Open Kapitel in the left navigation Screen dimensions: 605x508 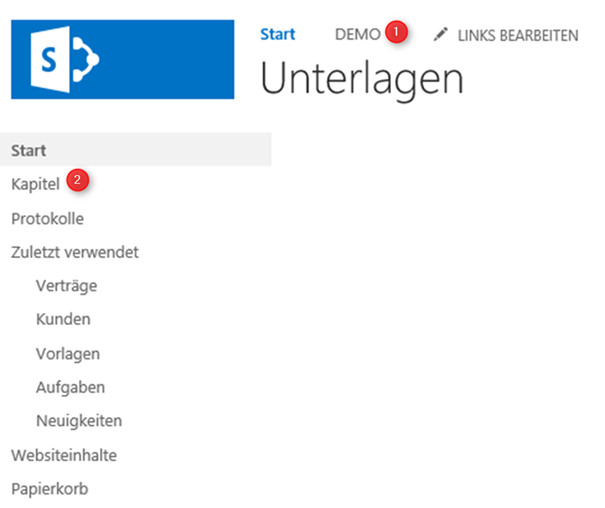(35, 184)
